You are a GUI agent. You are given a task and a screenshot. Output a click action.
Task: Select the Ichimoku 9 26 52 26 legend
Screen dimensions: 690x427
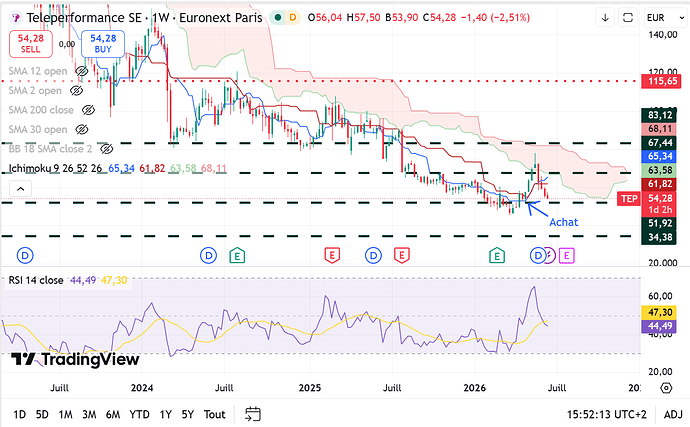click(55, 168)
